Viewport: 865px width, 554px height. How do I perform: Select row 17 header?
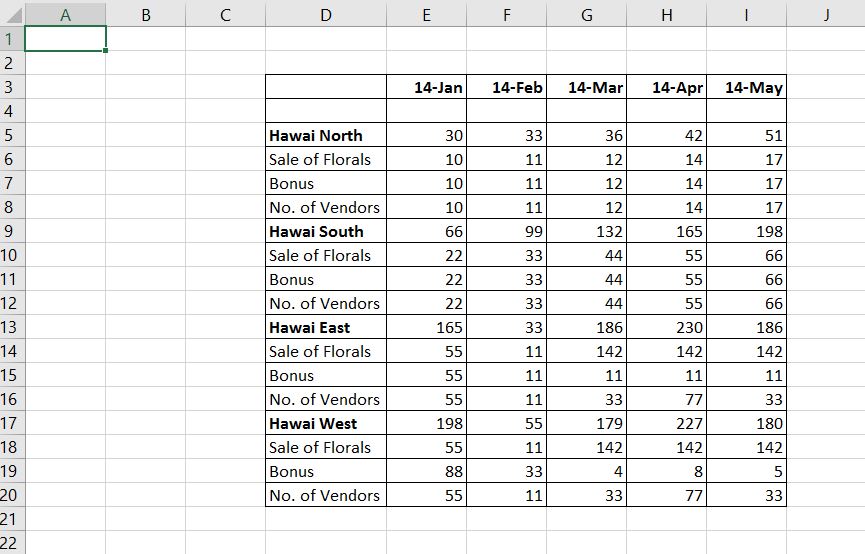coord(12,423)
